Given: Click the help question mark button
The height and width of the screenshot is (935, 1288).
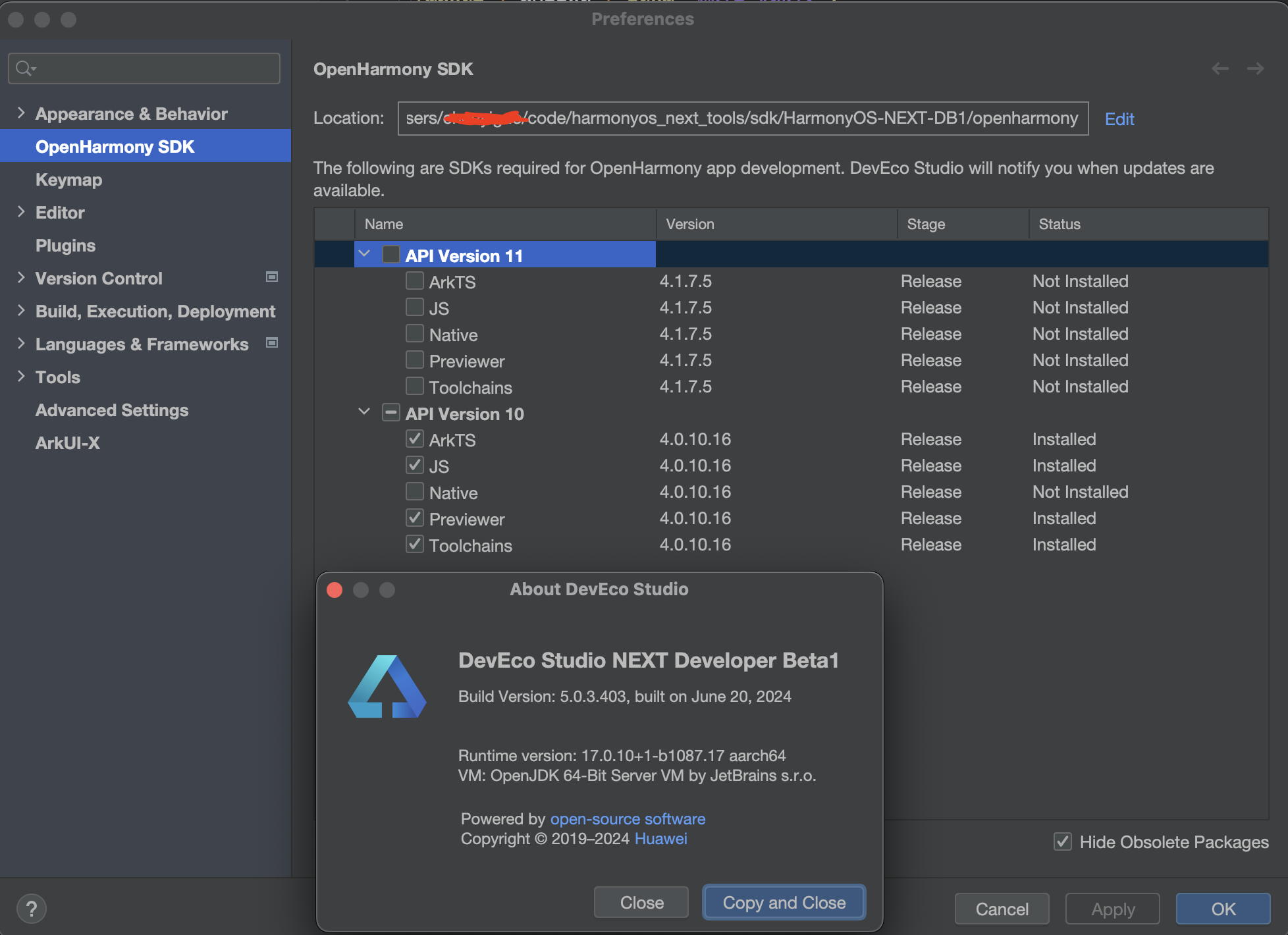Looking at the screenshot, I should 31,909.
